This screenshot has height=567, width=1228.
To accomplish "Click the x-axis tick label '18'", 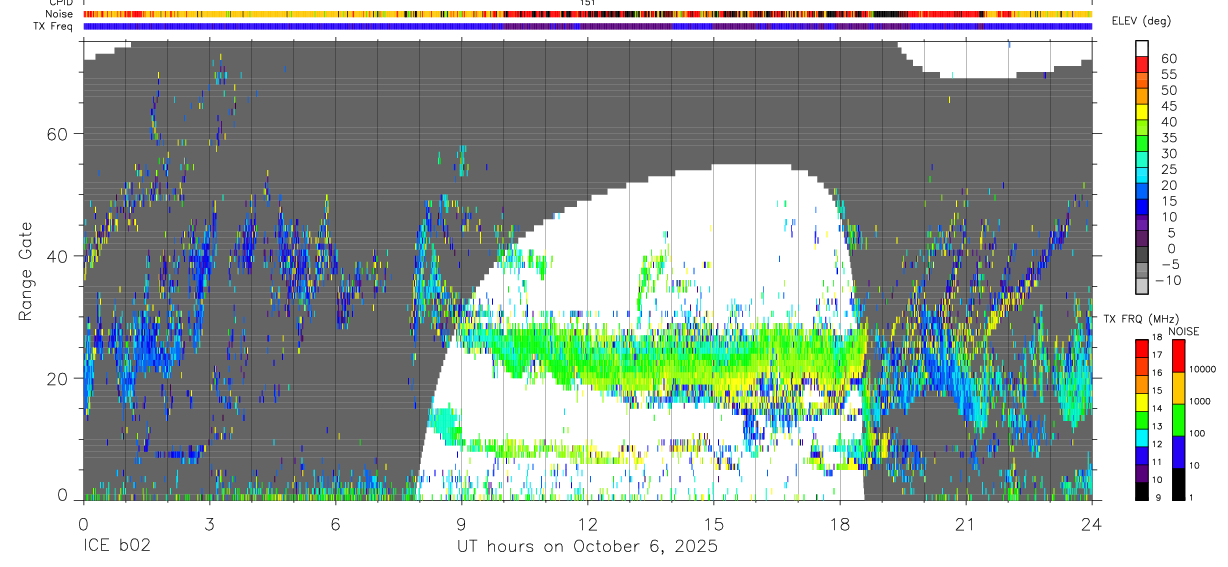I will pos(840,524).
